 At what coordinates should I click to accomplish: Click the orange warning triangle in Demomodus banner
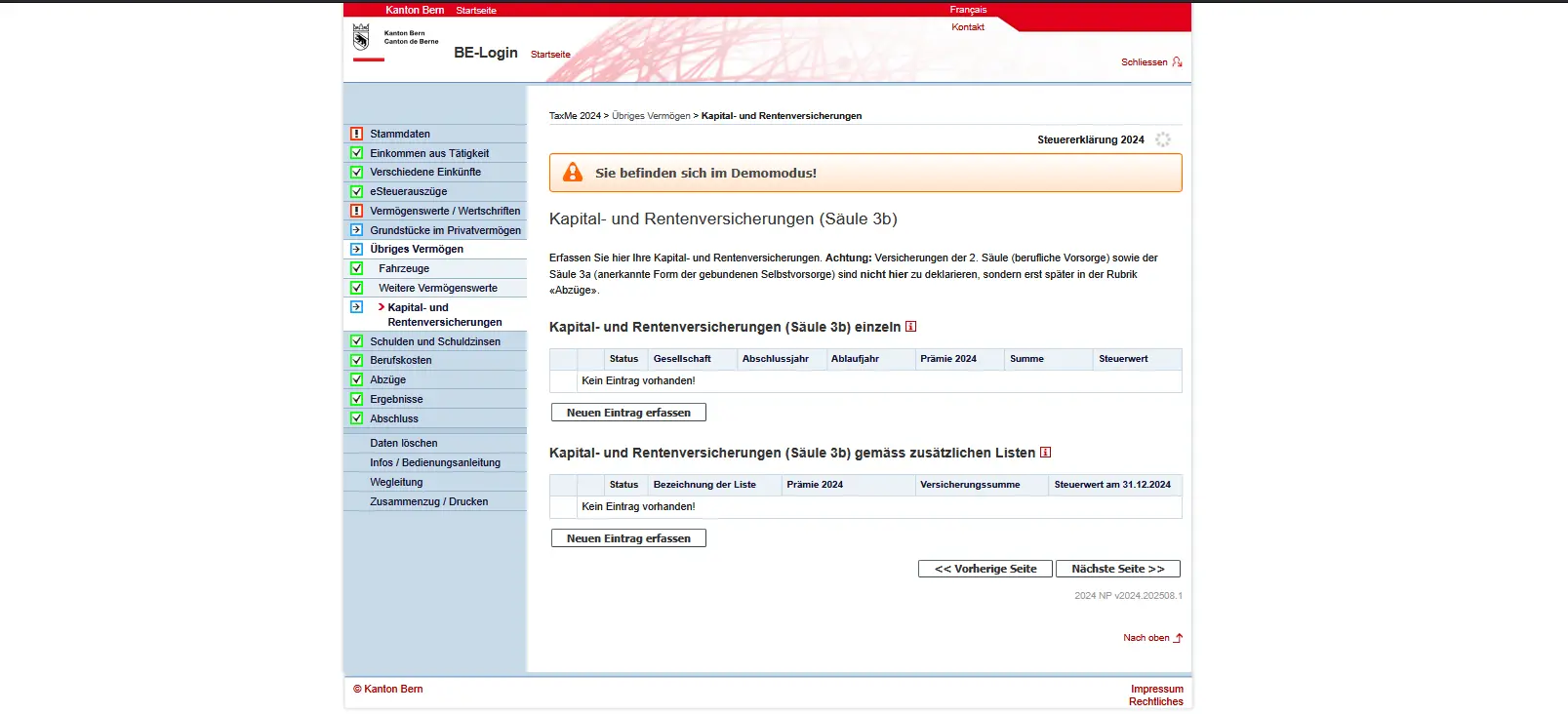point(573,173)
